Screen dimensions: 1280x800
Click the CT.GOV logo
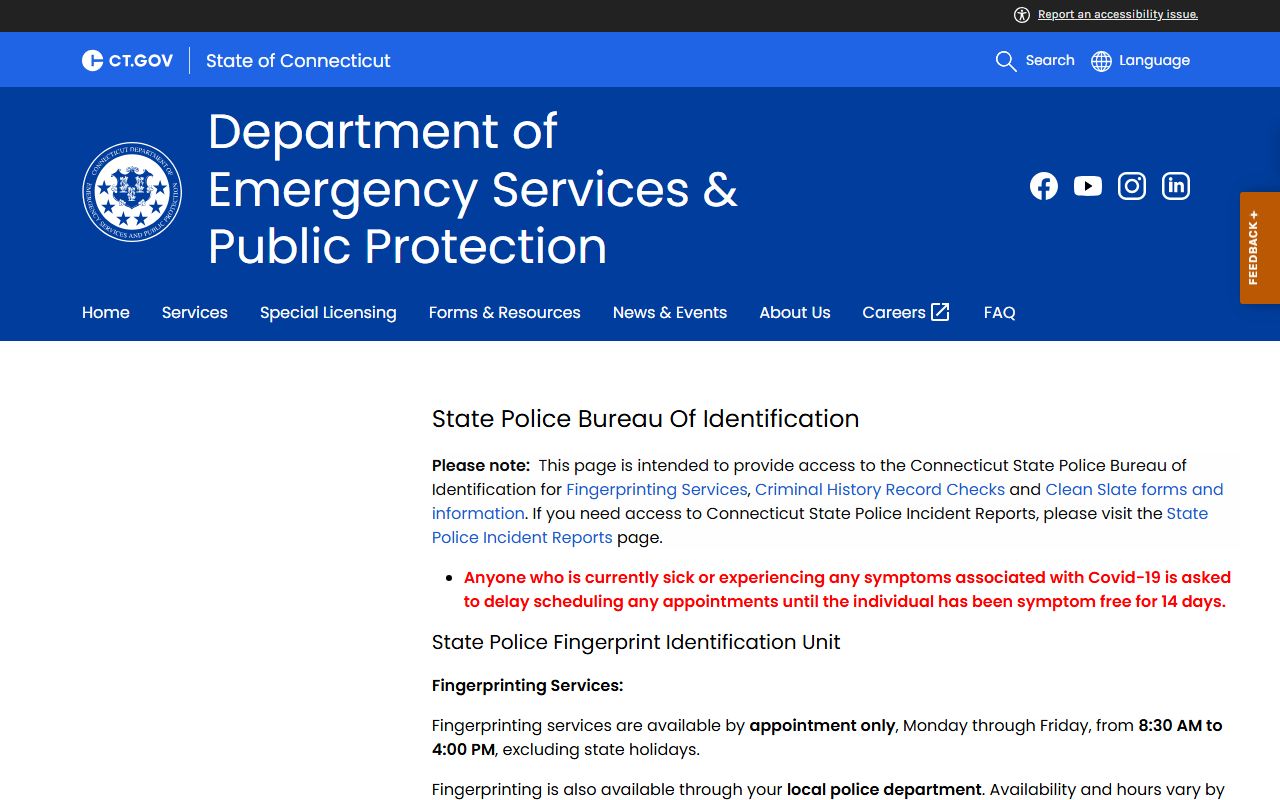coord(127,61)
